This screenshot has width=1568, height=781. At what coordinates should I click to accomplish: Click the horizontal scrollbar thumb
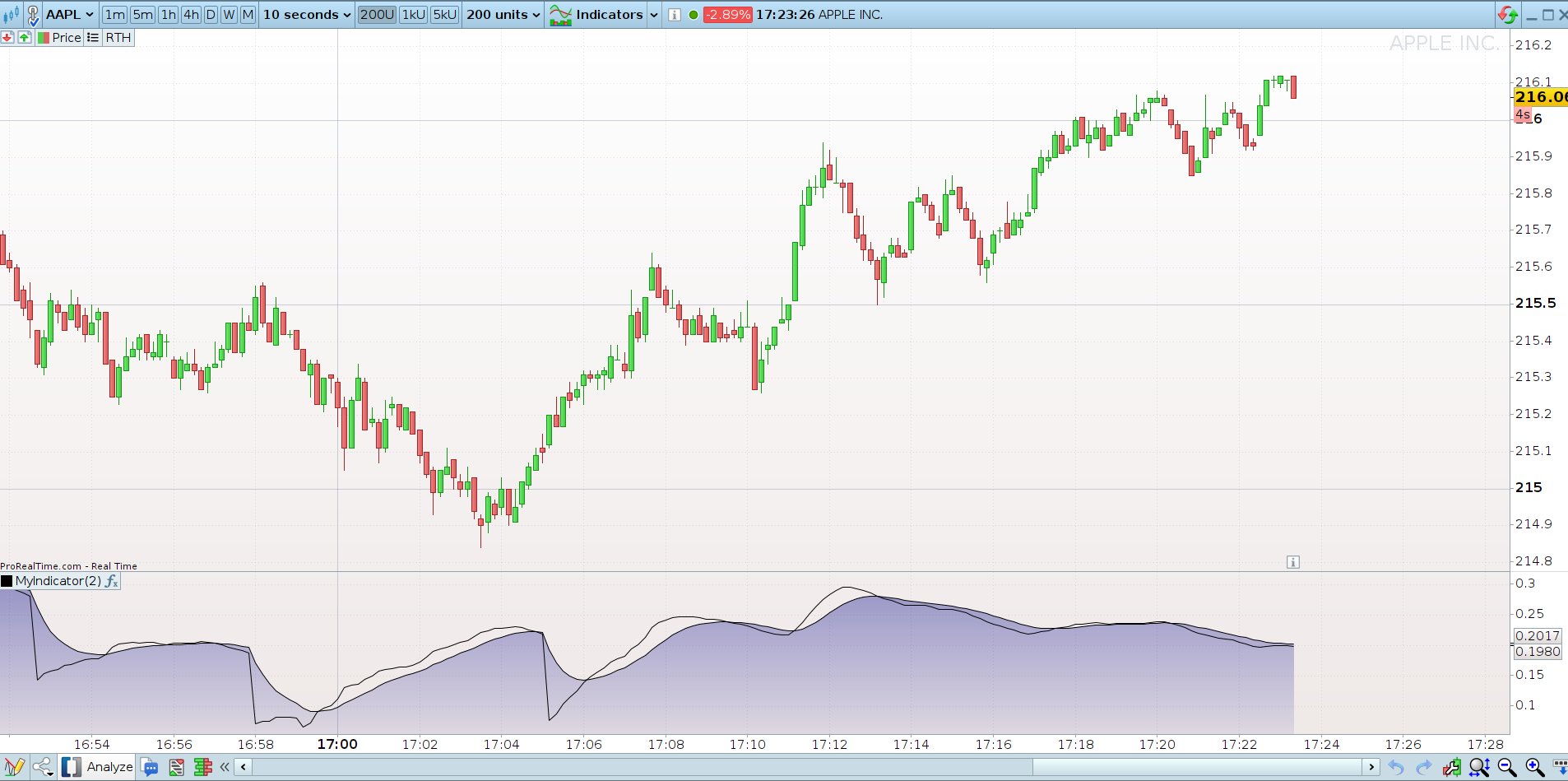click(1198, 767)
